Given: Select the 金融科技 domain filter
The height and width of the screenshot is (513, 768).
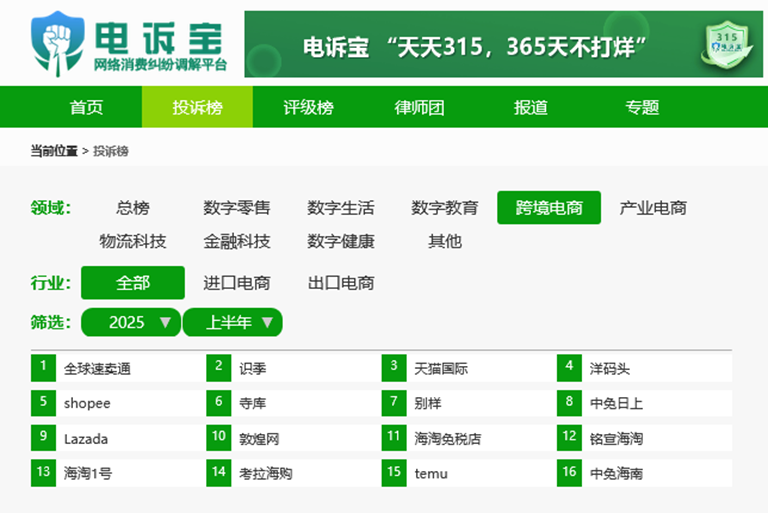Looking at the screenshot, I should [237, 241].
